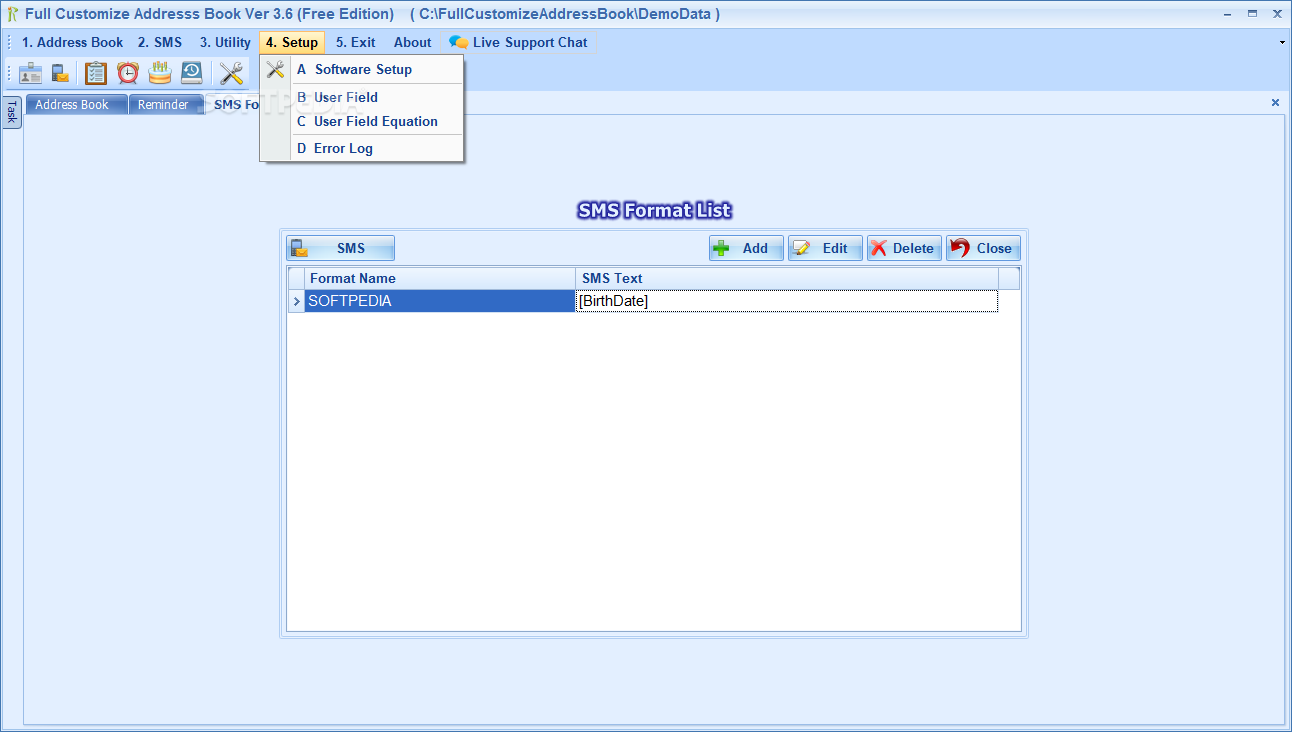Choose User Field Equation menu entry
The width and height of the screenshot is (1292, 732).
coord(362,121)
